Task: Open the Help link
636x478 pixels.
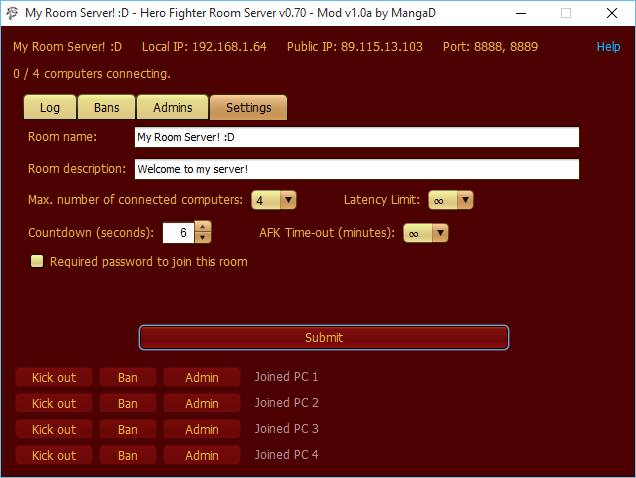Action: point(608,47)
